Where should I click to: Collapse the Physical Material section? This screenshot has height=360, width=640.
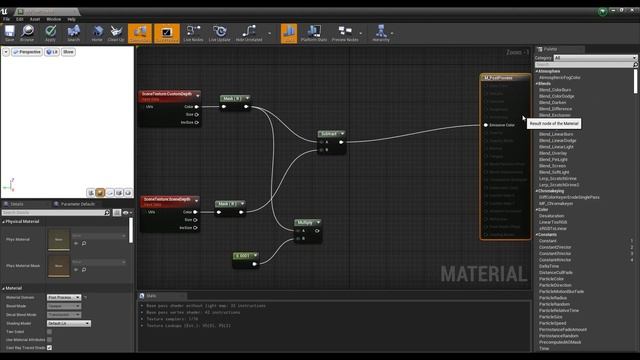point(4,222)
